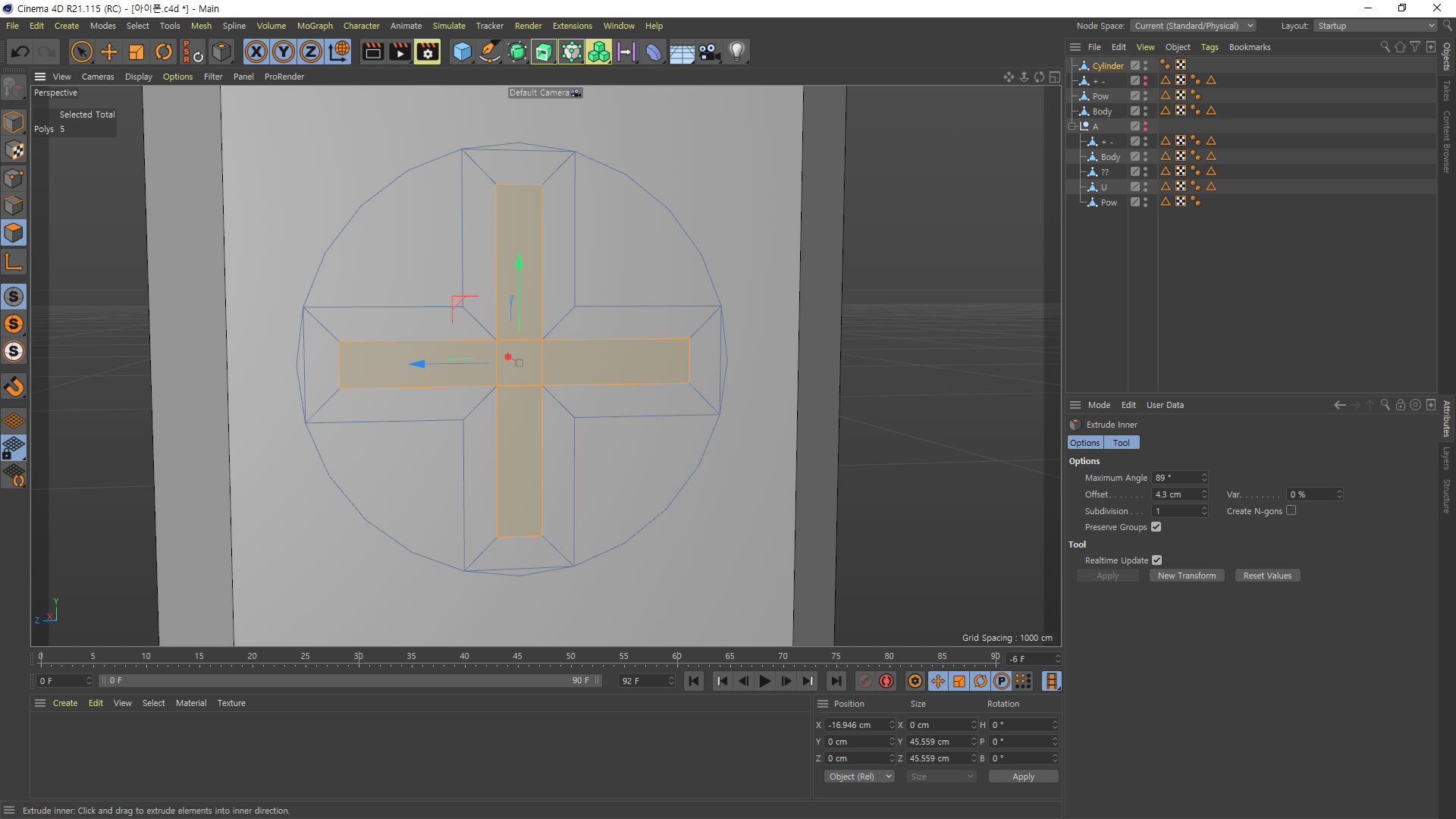
Task: Select the Rotate tool icon
Action: pyautogui.click(x=164, y=52)
